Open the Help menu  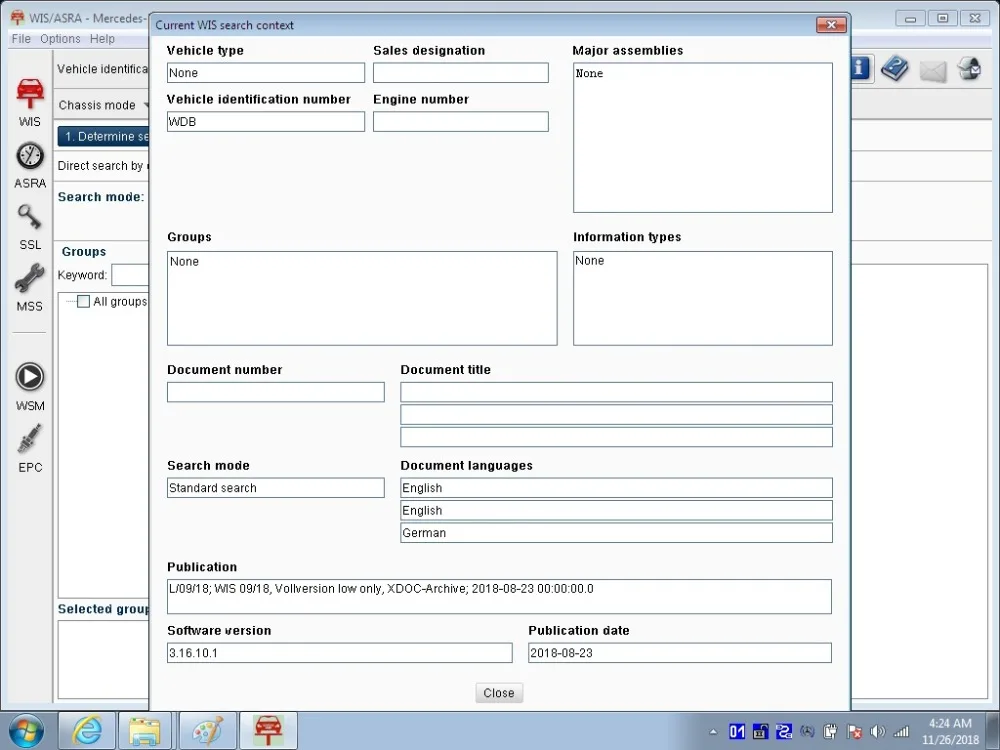pyautogui.click(x=102, y=39)
